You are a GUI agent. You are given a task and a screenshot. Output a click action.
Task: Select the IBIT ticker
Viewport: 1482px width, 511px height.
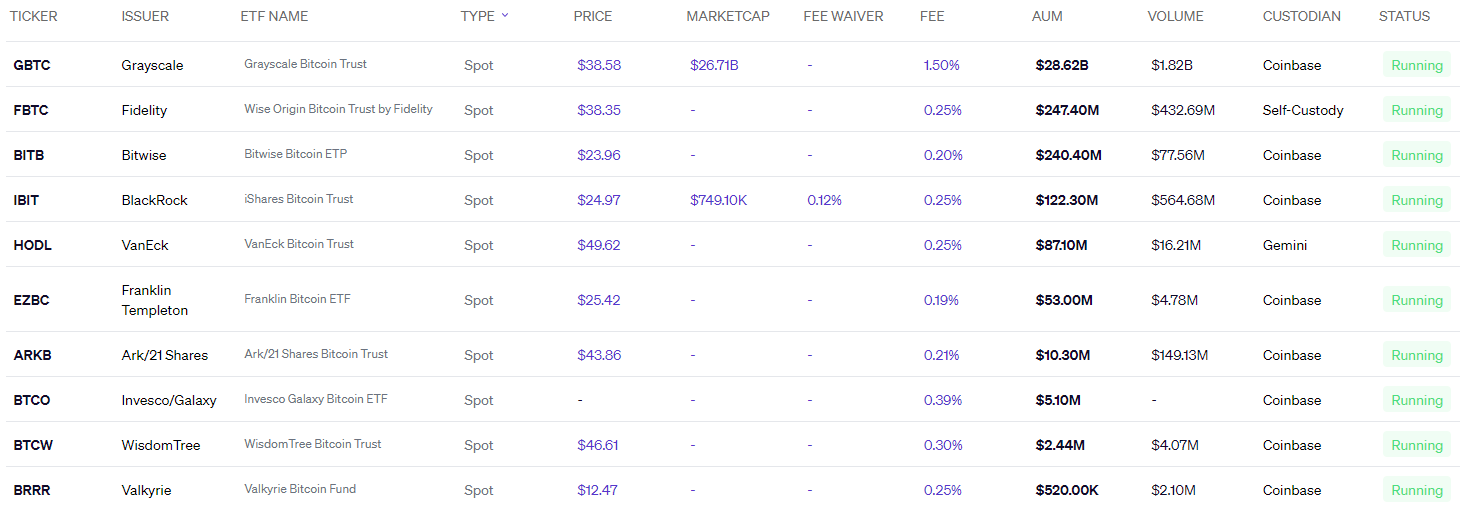pyautogui.click(x=26, y=200)
